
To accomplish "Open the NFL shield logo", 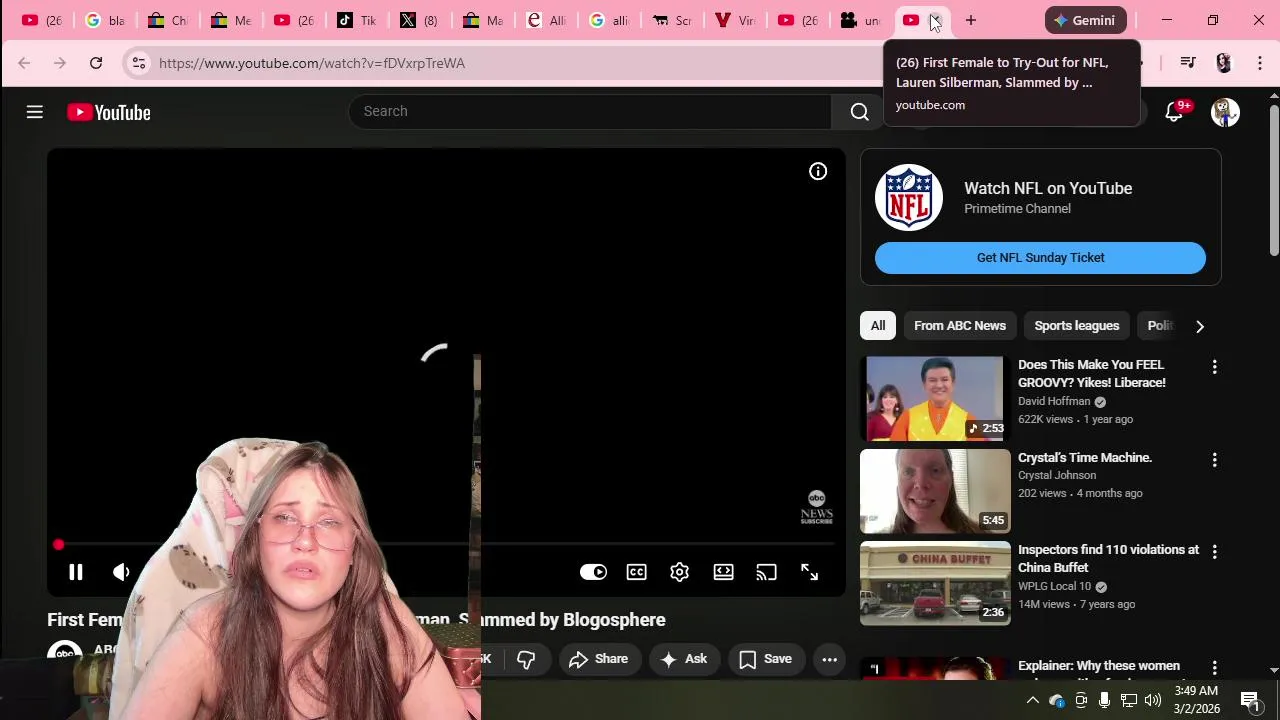I will [909, 198].
